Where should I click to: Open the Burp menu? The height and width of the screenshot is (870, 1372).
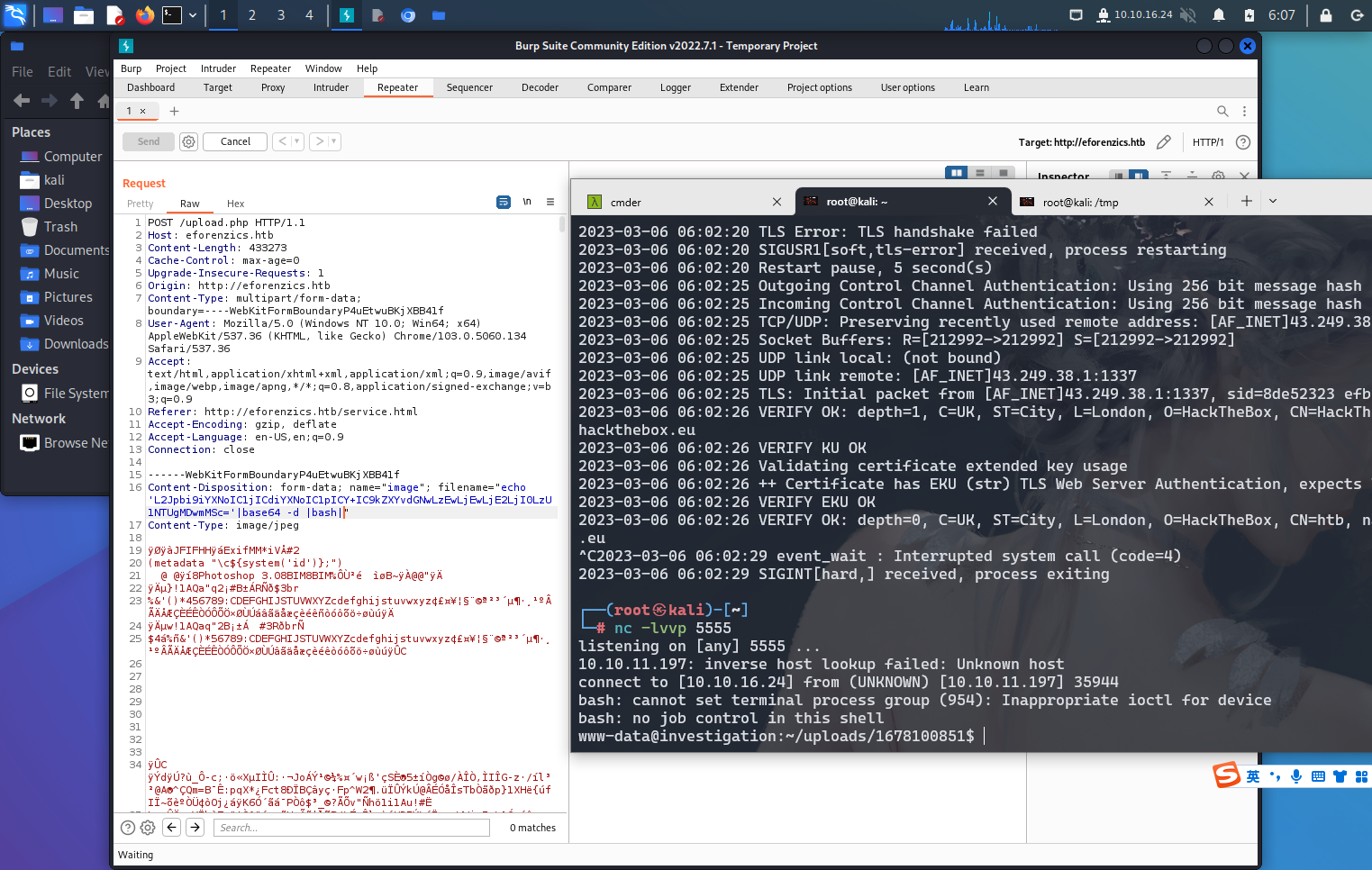point(132,68)
